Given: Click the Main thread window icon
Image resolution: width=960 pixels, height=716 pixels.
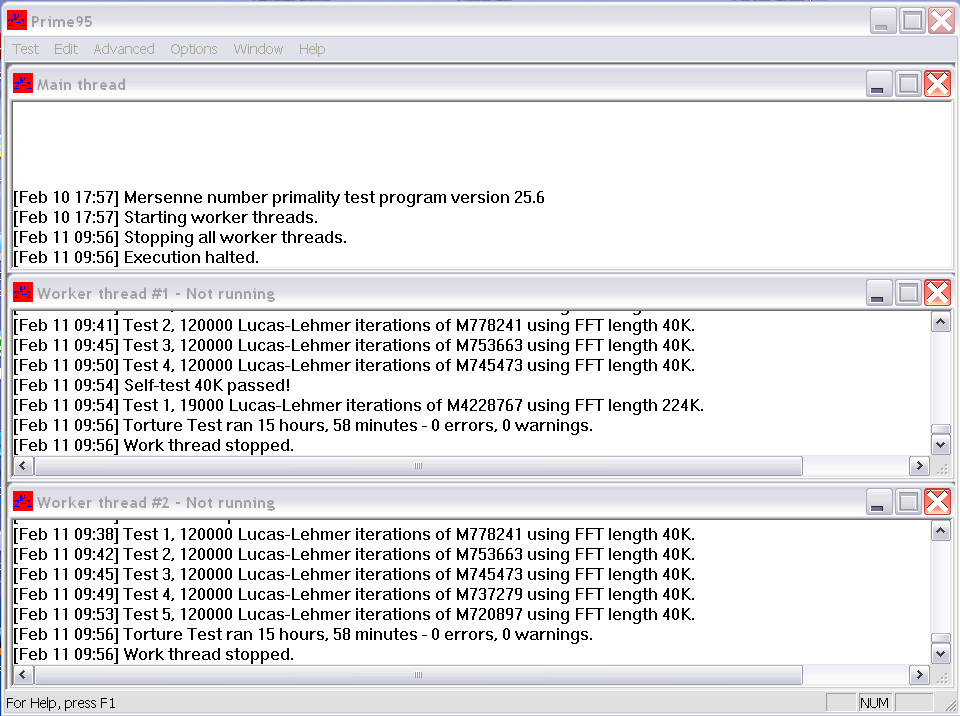Looking at the screenshot, I should tap(23, 84).
